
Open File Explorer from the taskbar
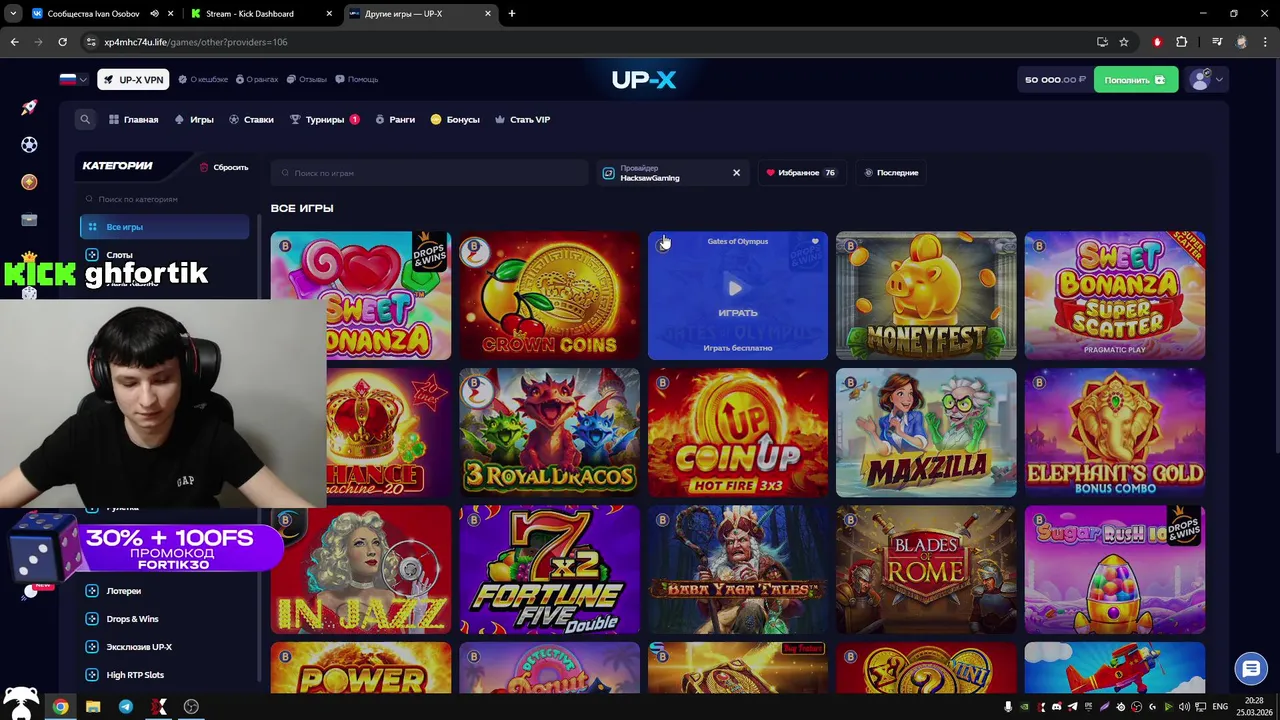[93, 707]
